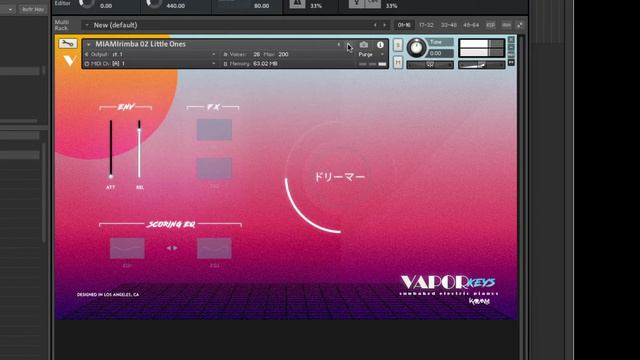Screen dimensions: 640x360
Task: Expand the instrument name dropdown arrow
Action: 89,44
